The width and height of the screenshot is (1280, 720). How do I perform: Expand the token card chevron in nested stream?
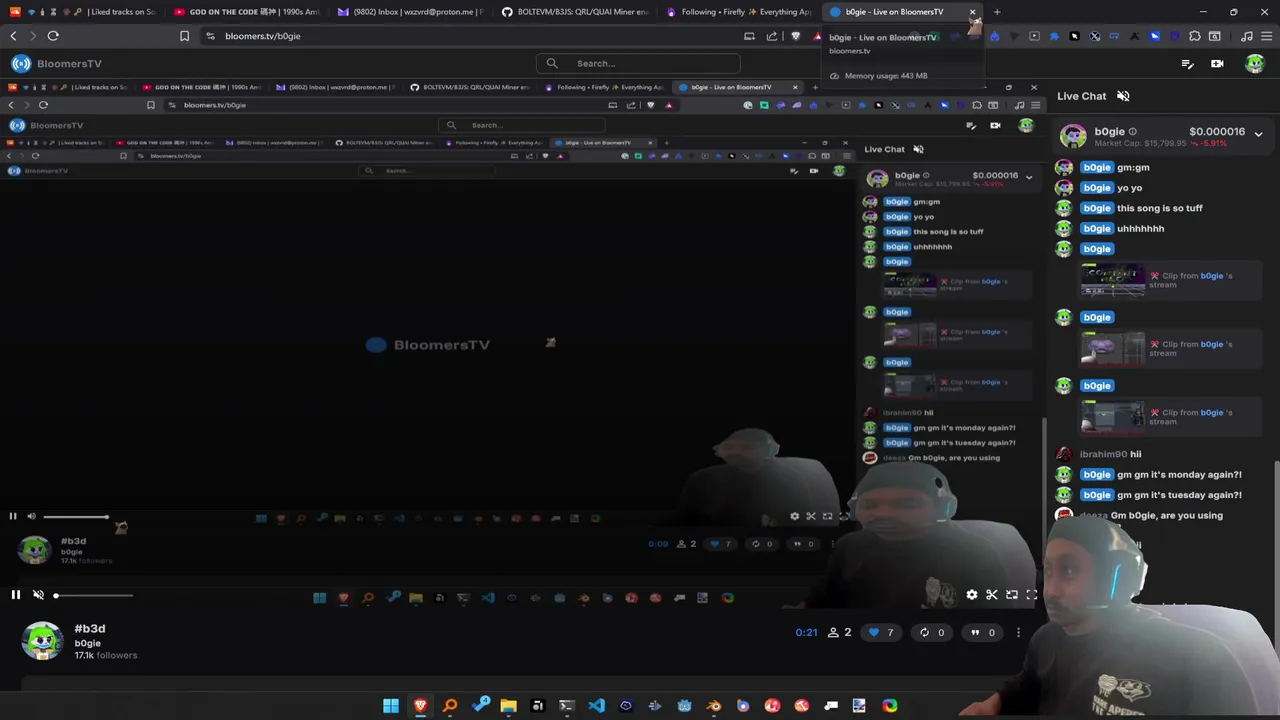(1029, 177)
